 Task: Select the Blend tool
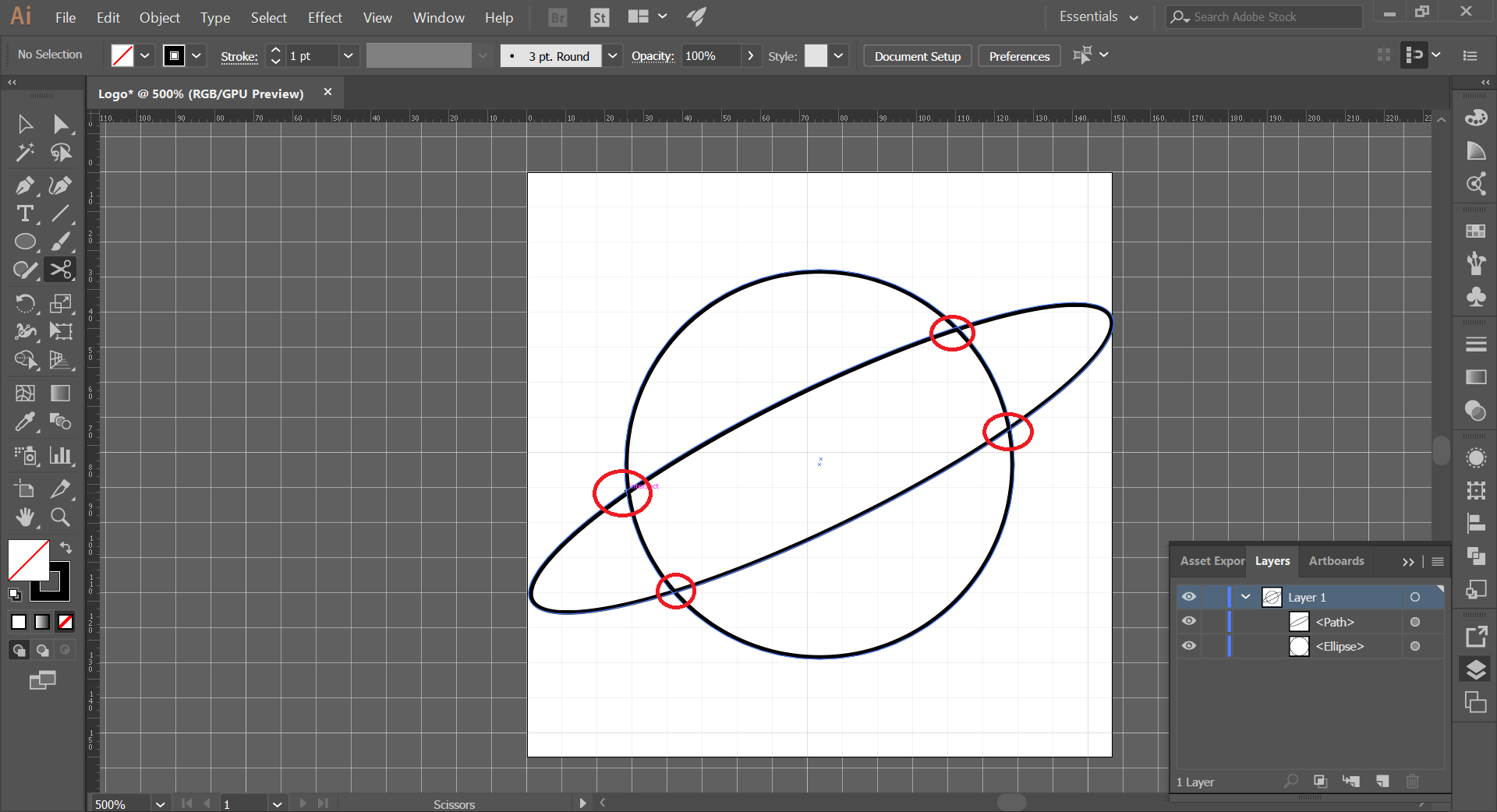[x=60, y=422]
